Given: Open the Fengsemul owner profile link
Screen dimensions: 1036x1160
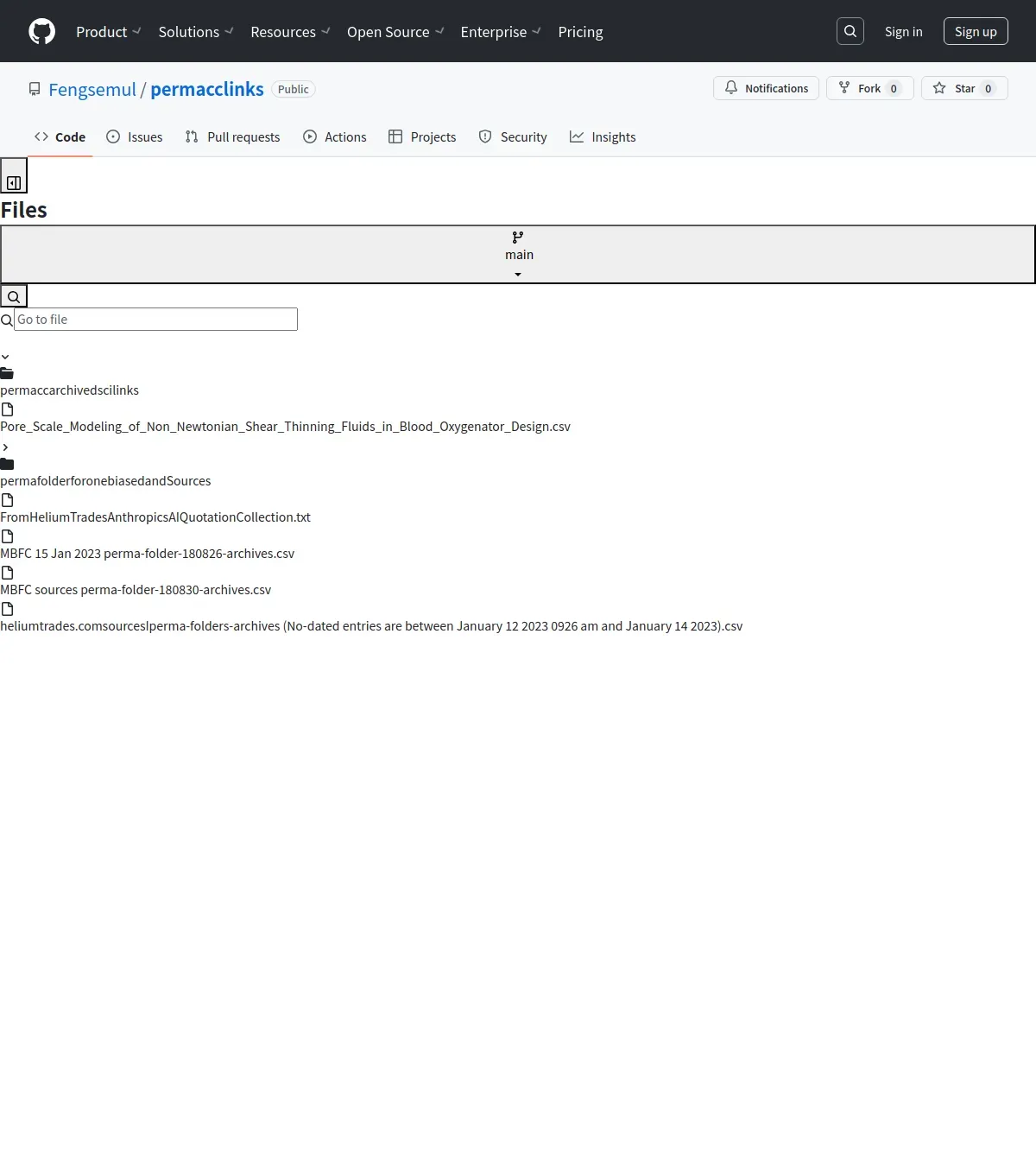Looking at the screenshot, I should click(92, 89).
